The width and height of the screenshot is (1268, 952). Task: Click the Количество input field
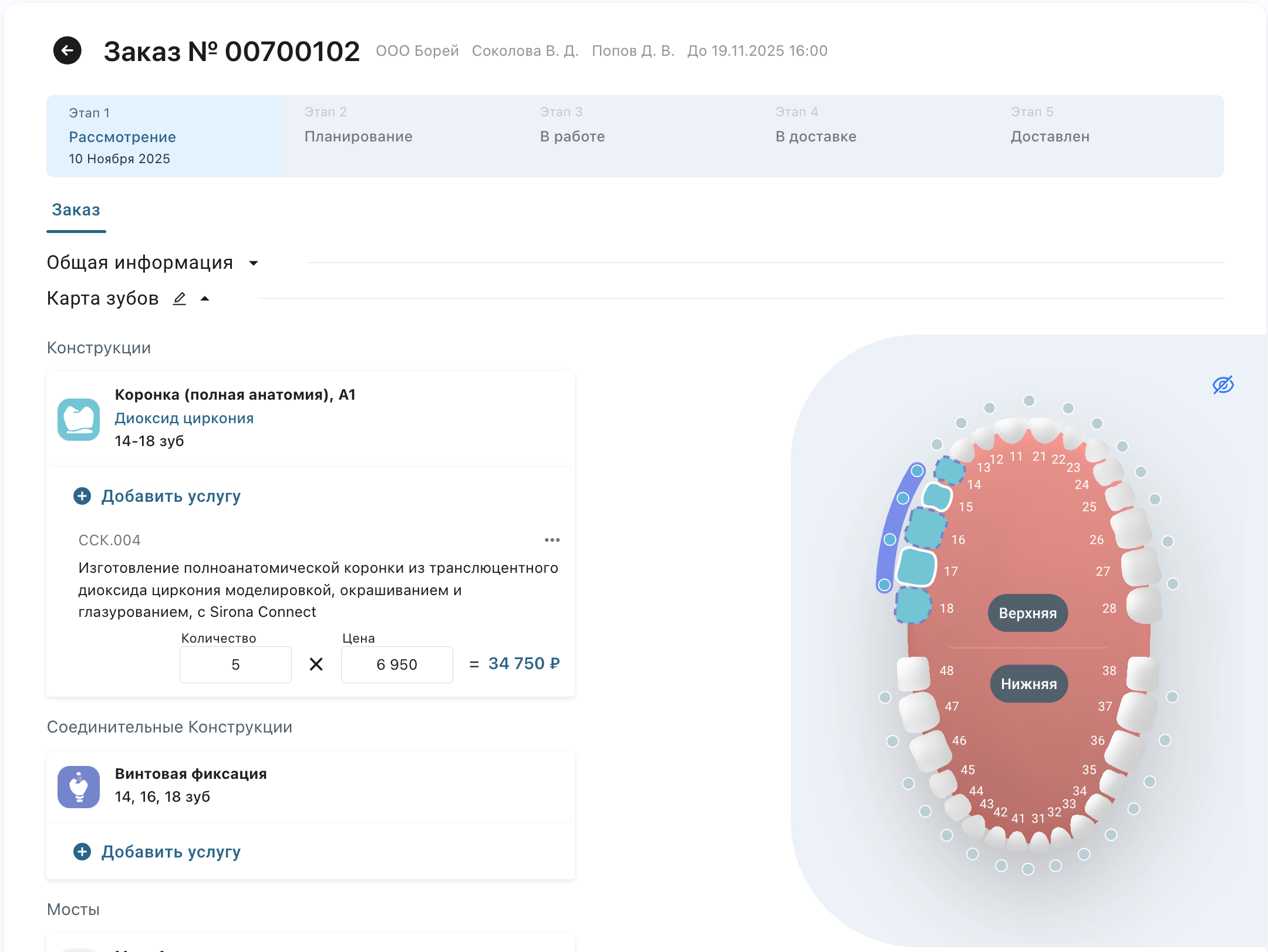(x=235, y=664)
